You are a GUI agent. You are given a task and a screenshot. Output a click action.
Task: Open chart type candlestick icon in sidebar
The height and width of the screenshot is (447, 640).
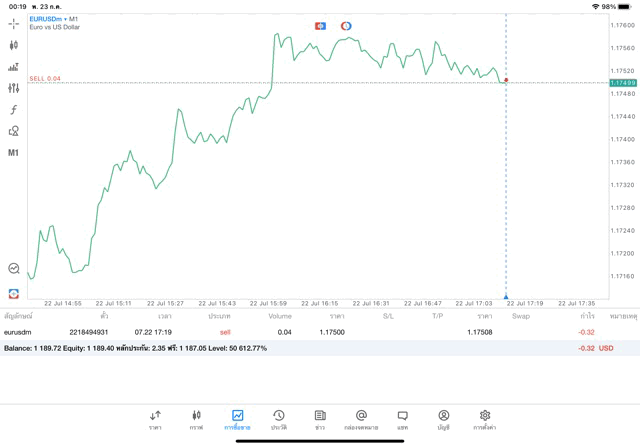coord(13,45)
